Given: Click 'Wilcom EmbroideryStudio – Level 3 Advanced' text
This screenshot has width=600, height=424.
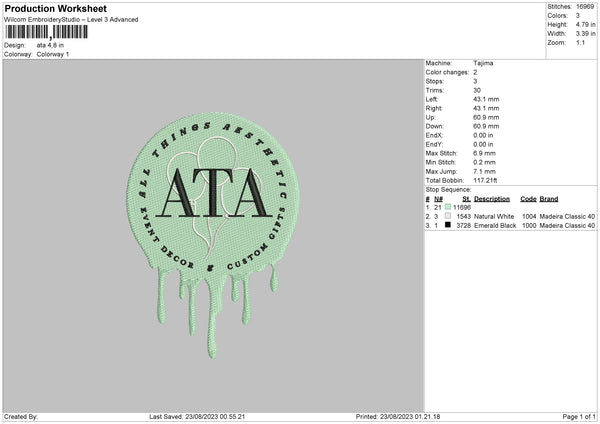Looking at the screenshot, I should point(71,20).
